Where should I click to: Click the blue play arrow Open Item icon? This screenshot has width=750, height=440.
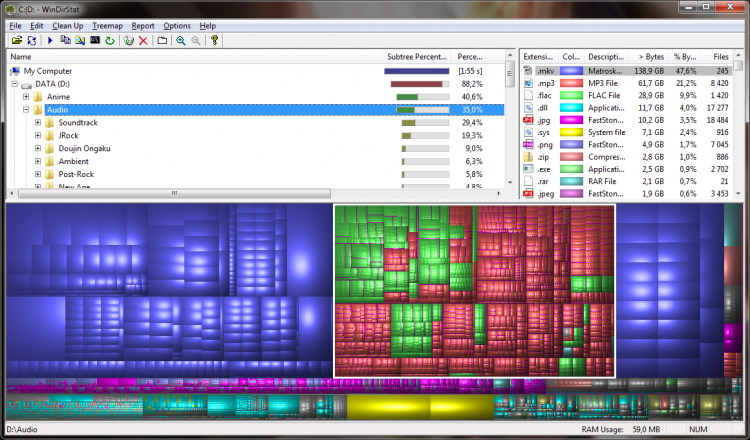click(x=50, y=41)
